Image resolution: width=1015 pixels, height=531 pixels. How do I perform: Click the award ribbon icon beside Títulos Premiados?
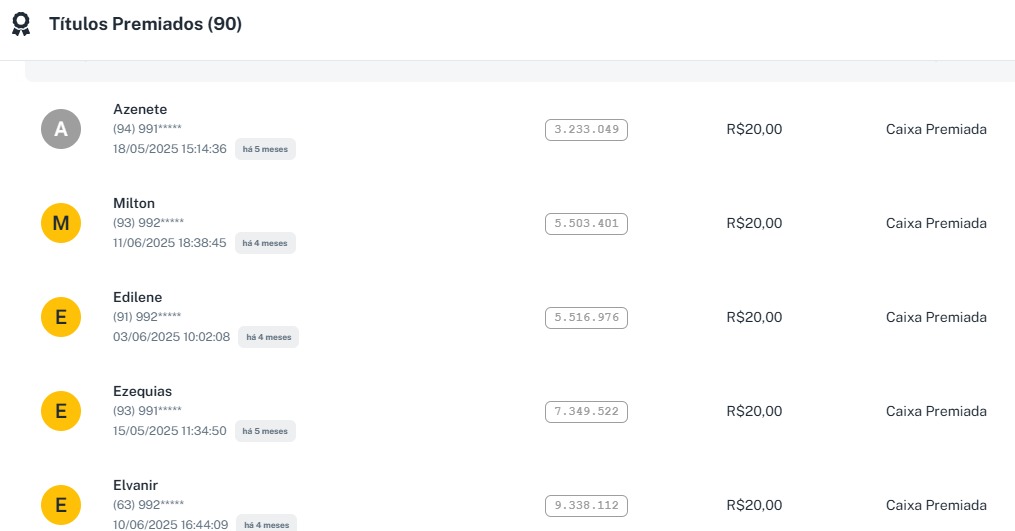point(21,24)
